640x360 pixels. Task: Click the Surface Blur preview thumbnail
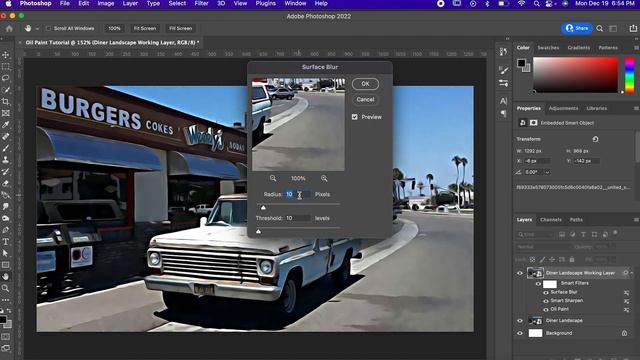pos(298,124)
